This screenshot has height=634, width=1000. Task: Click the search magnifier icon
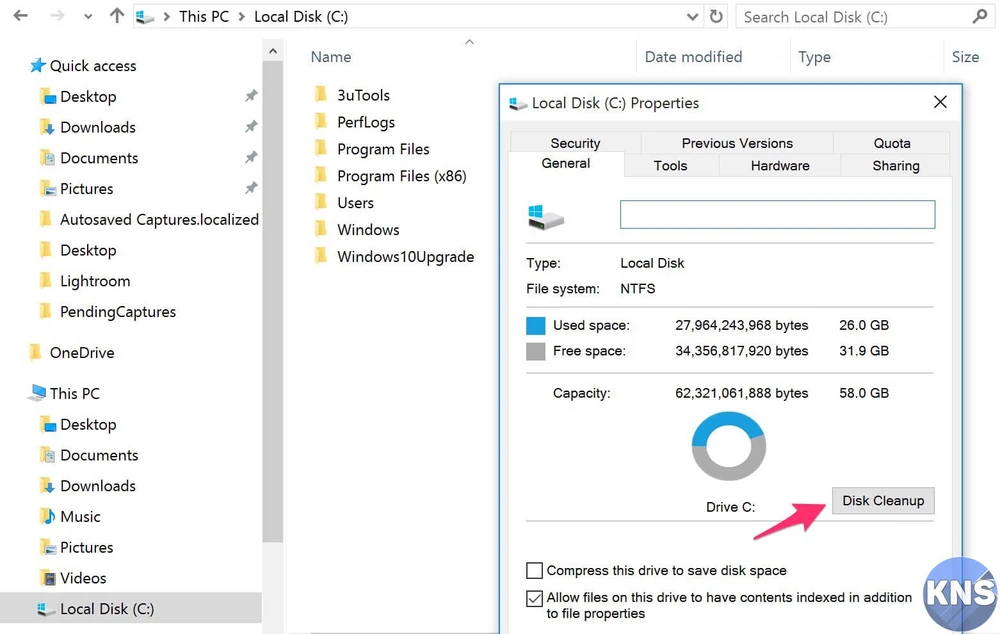pos(979,17)
